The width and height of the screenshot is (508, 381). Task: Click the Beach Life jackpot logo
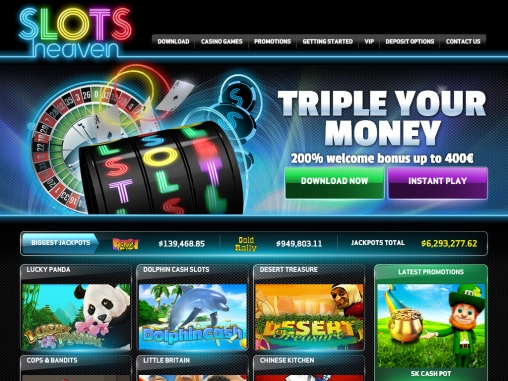[125, 244]
